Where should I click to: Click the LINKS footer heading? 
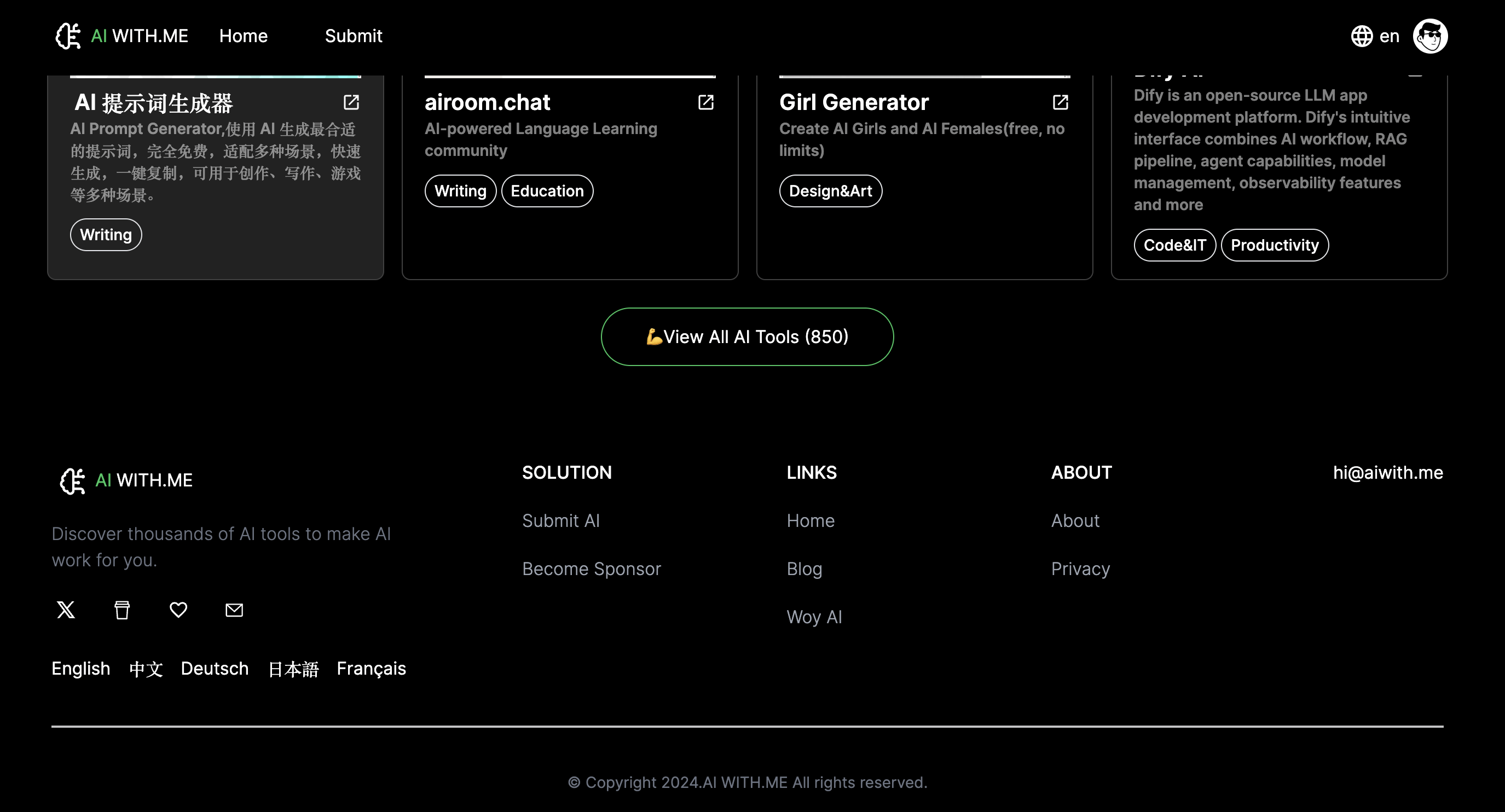[812, 473]
